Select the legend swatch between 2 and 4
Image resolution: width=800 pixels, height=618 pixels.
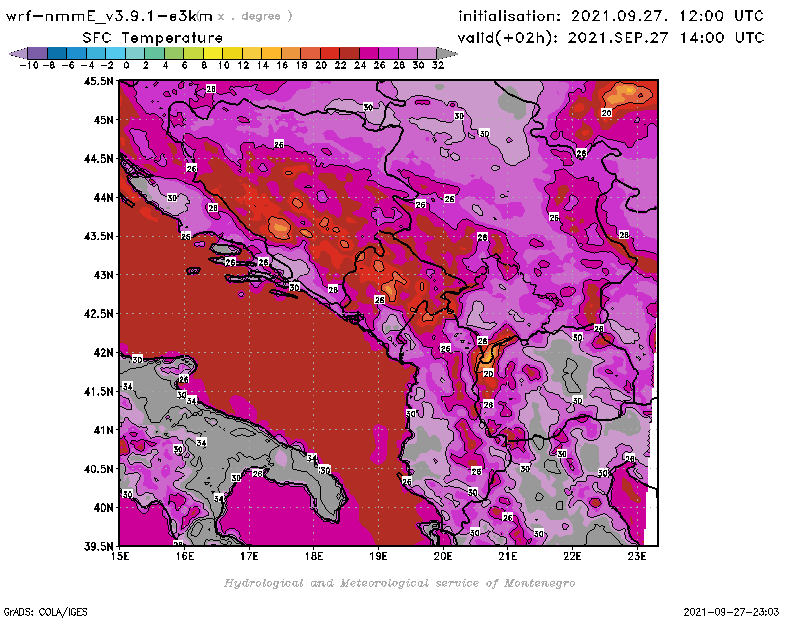[155, 53]
